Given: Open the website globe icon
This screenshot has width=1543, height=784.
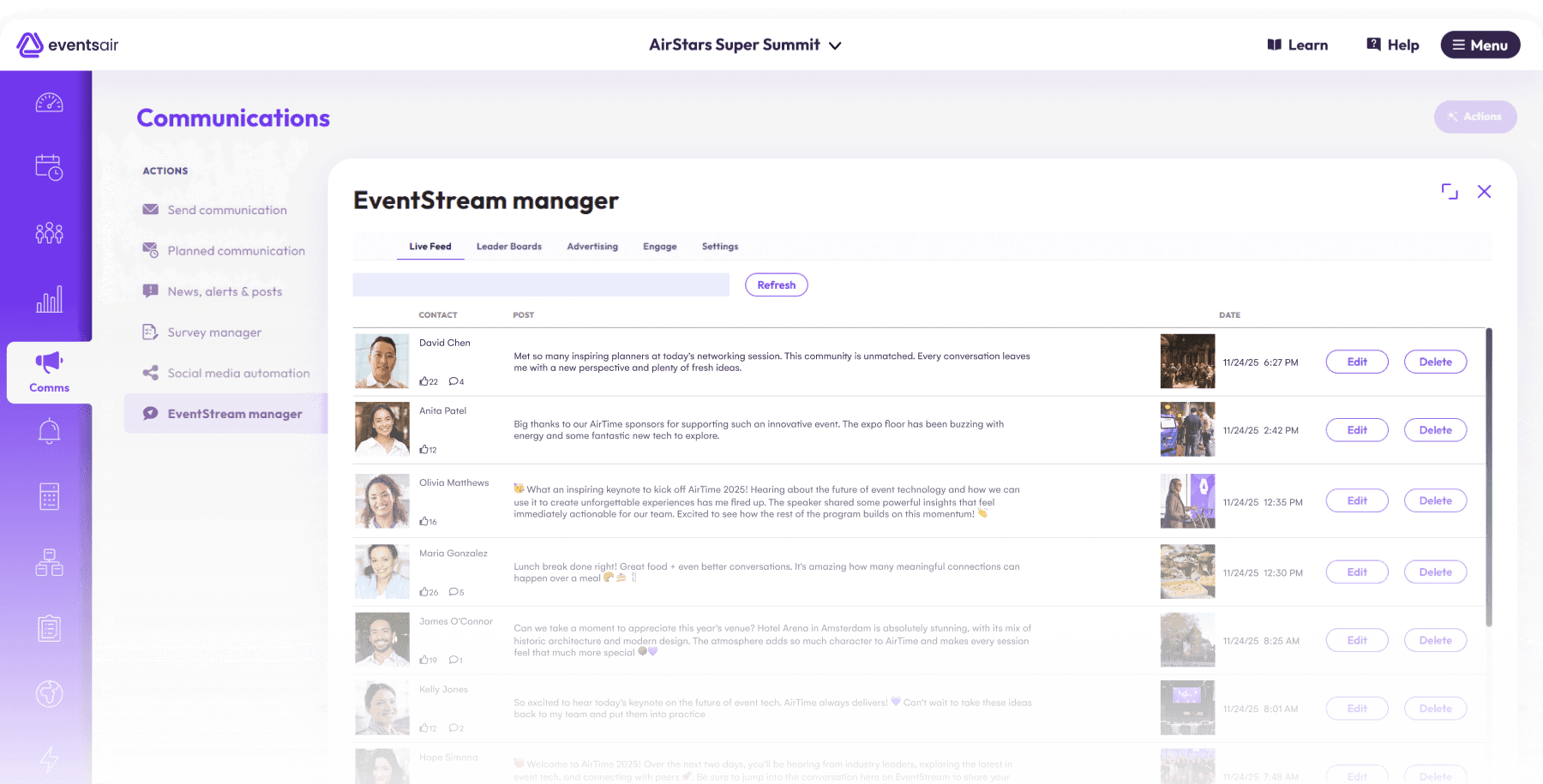Looking at the screenshot, I should tap(49, 694).
